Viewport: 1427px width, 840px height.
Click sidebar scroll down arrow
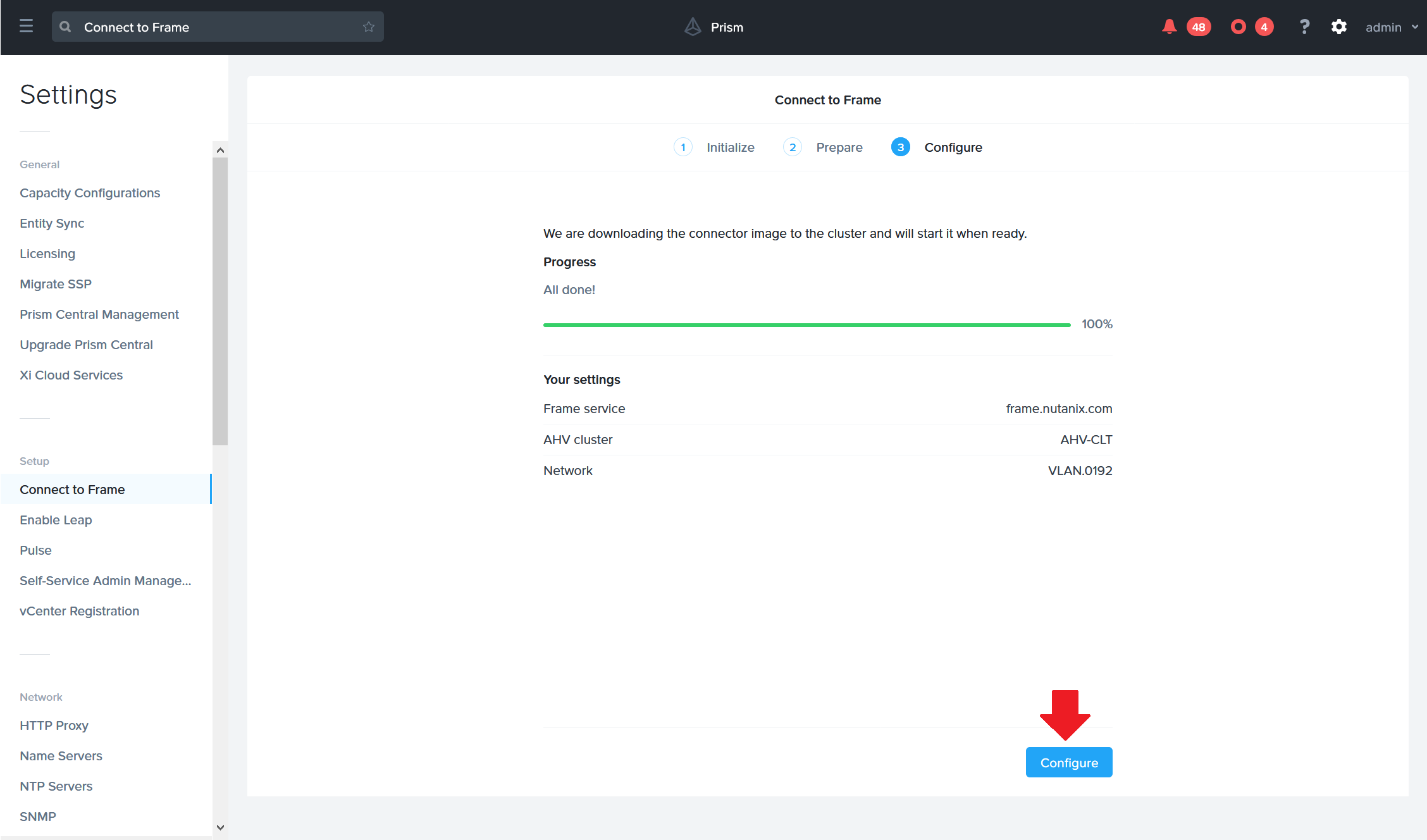point(220,827)
